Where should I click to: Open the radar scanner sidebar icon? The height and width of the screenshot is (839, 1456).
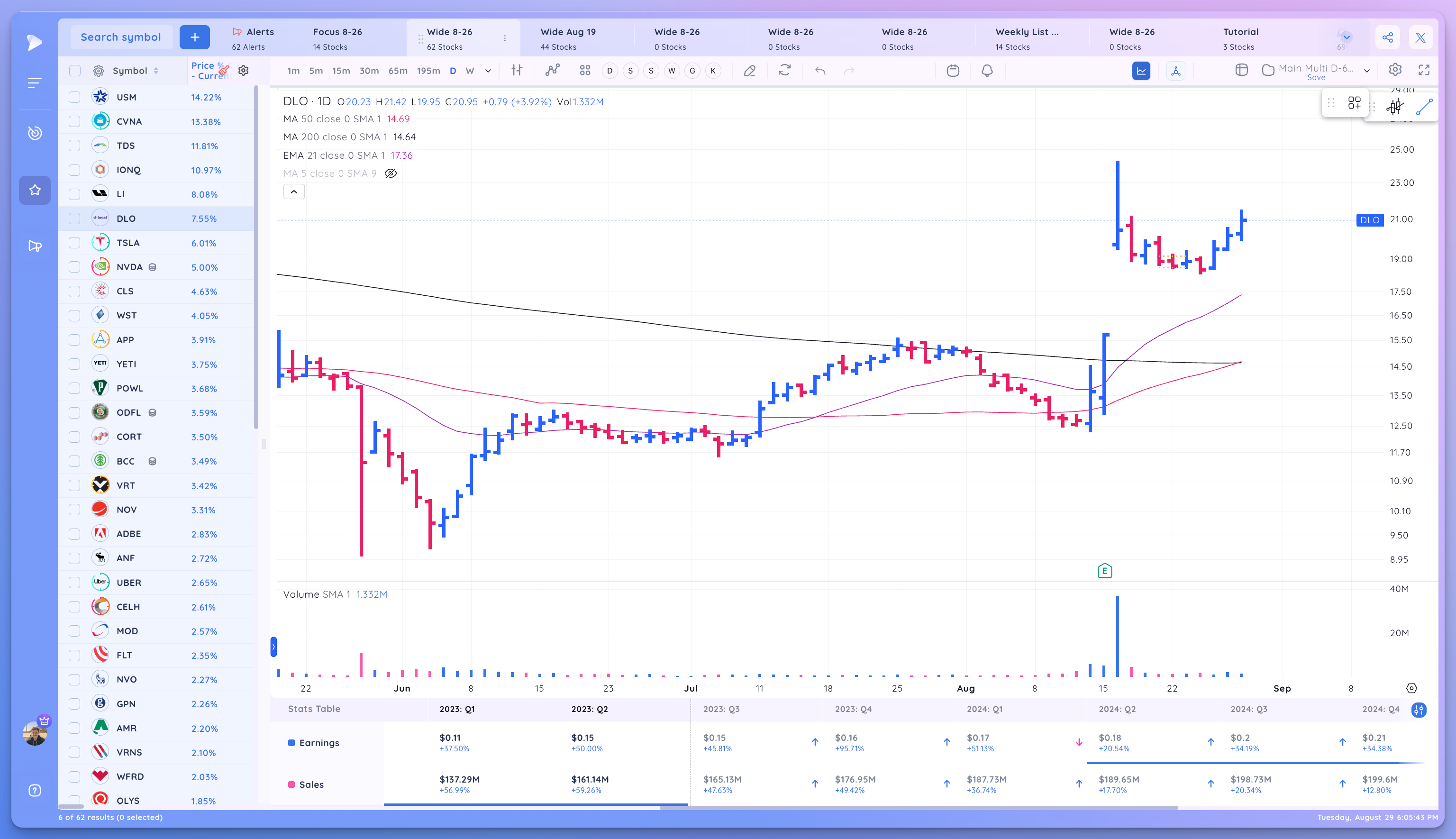pos(35,133)
